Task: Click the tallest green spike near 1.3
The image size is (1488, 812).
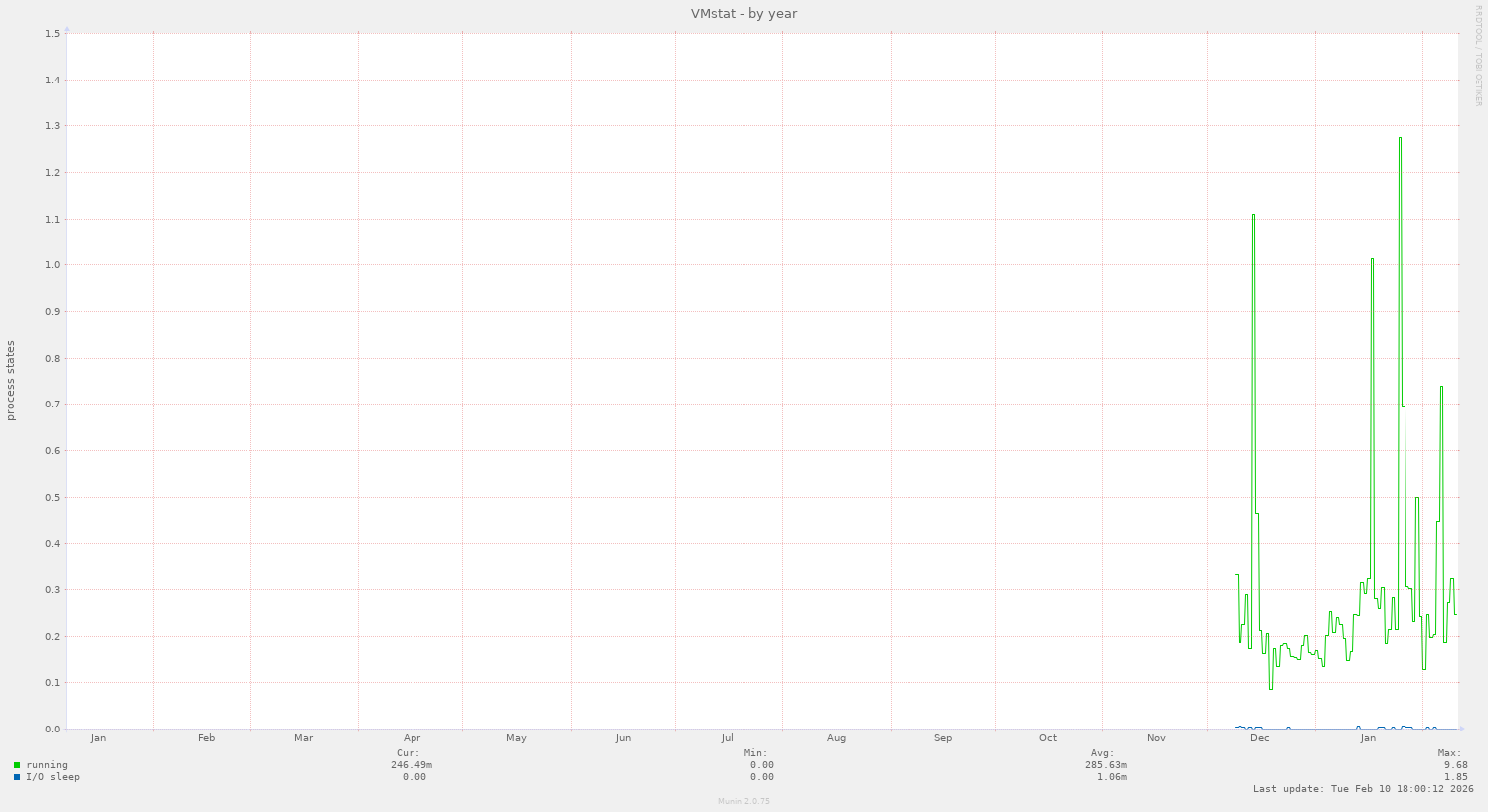Action: click(1400, 139)
